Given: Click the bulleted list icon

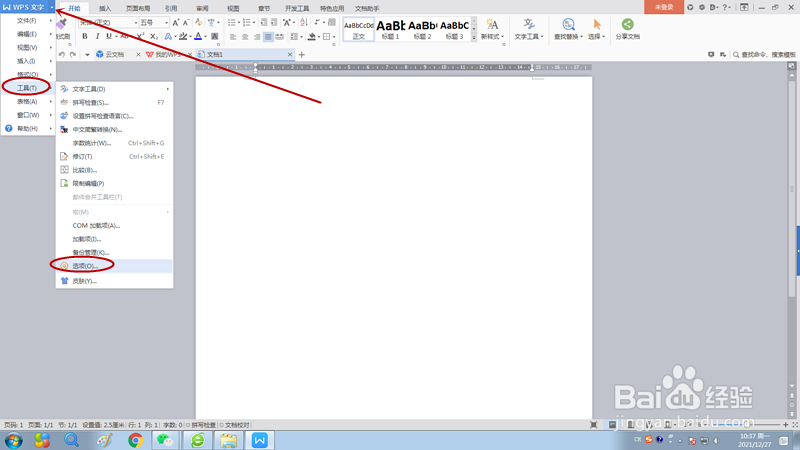Looking at the screenshot, I should coord(231,22).
